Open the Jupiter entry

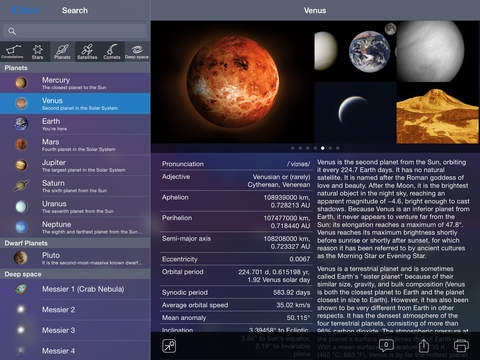[x=75, y=166]
